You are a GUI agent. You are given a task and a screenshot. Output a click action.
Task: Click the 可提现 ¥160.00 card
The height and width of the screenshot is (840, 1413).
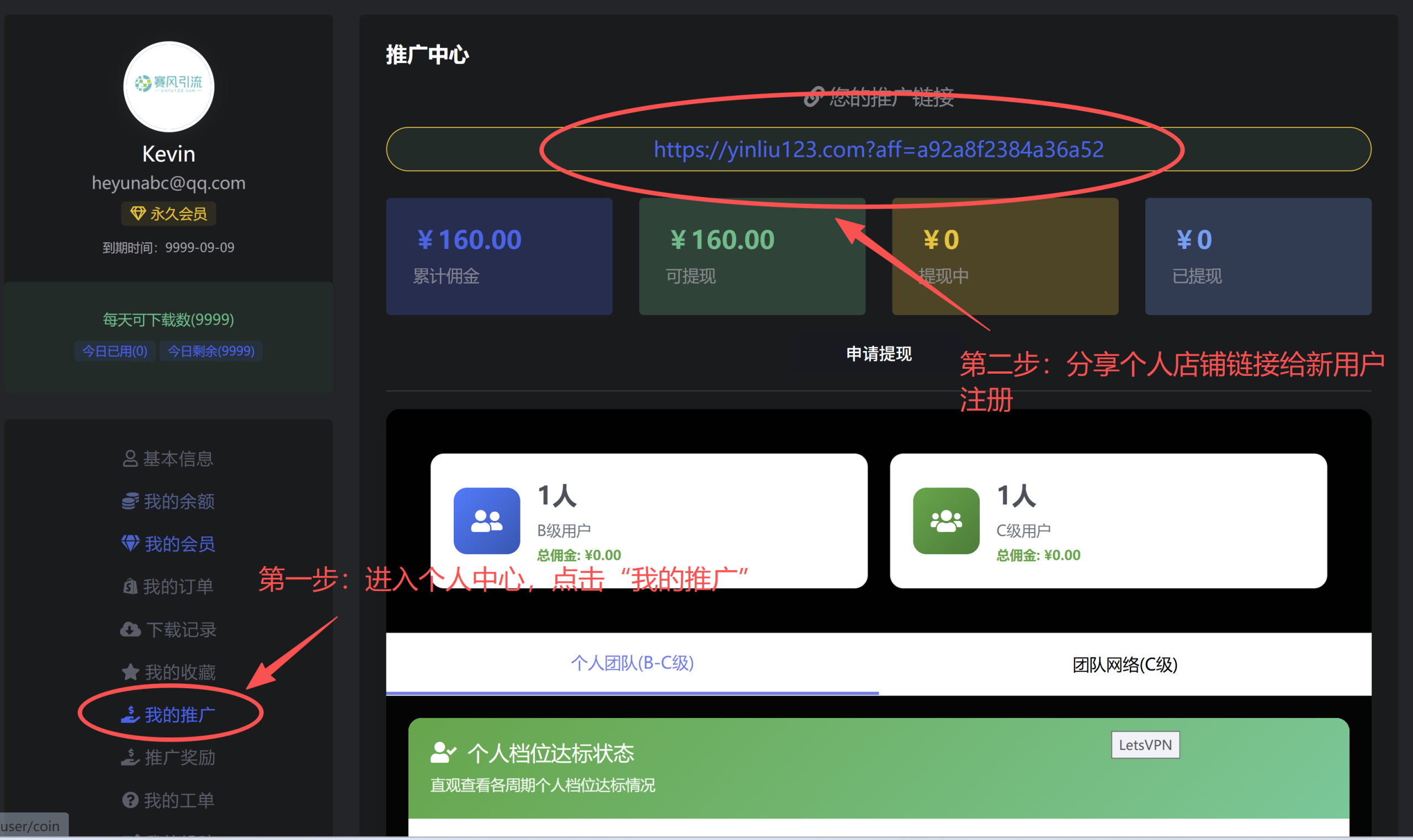click(x=751, y=256)
